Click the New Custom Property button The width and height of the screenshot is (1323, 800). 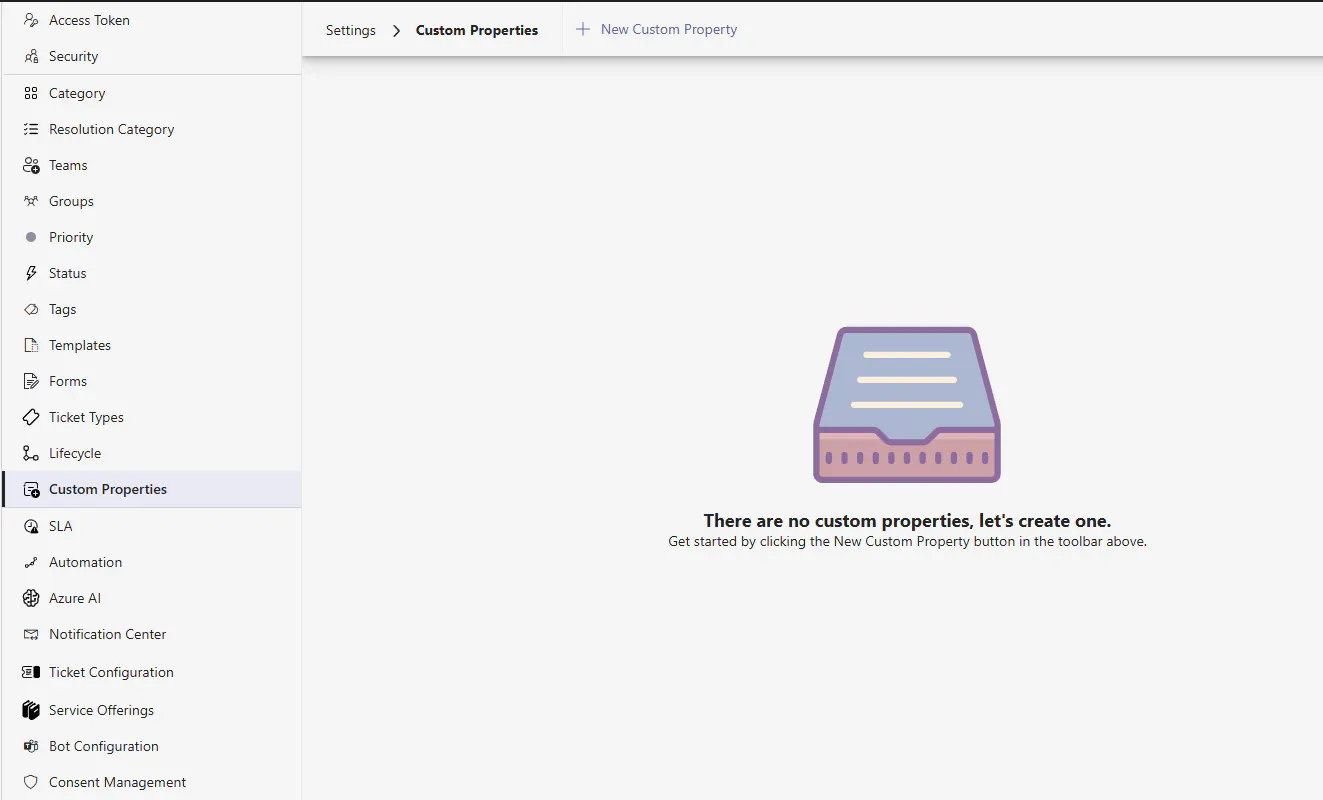656,30
